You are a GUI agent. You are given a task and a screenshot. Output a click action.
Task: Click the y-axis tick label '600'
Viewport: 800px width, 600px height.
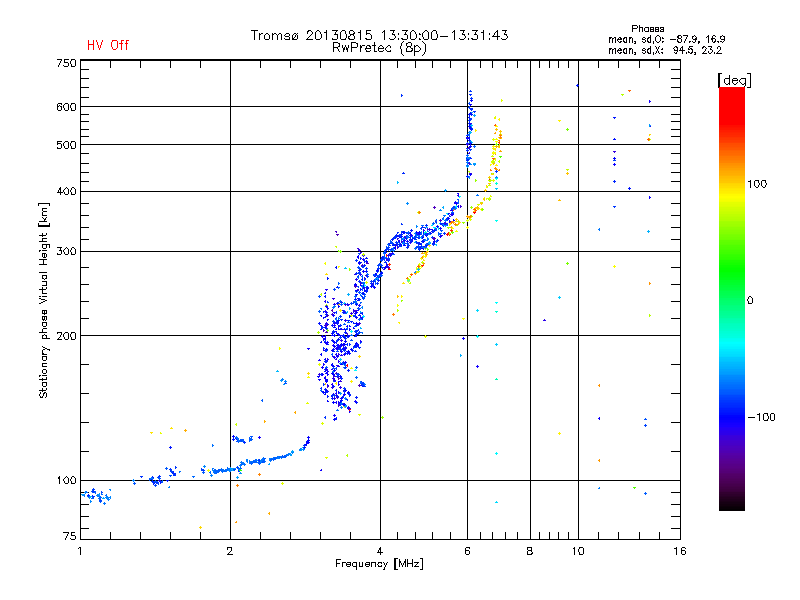[67, 107]
